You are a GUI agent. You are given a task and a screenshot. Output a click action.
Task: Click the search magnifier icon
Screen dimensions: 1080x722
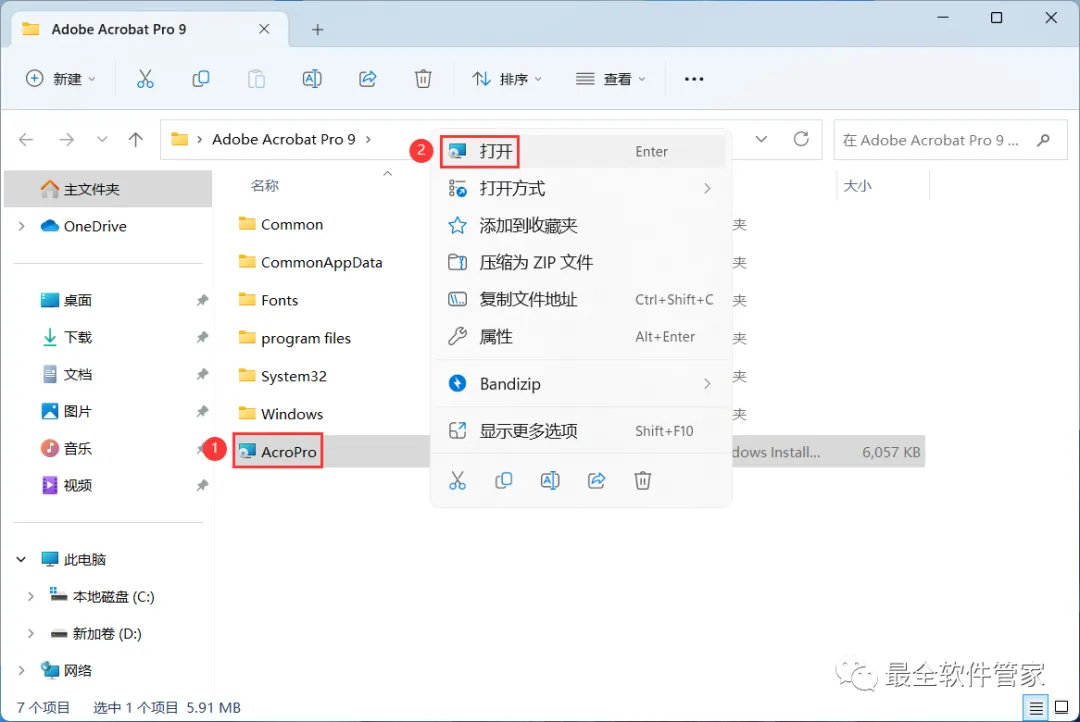coord(1043,140)
